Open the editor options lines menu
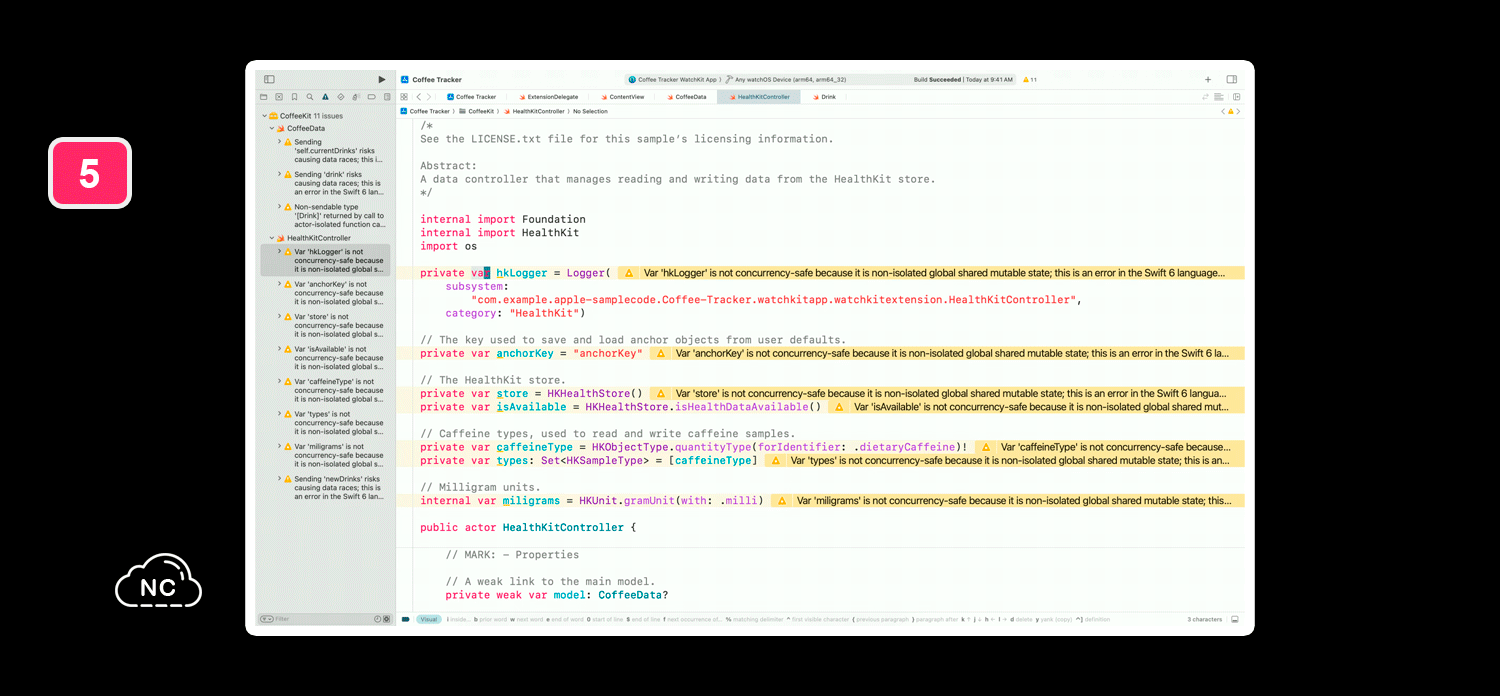This screenshot has height=696, width=1500. tap(1218, 97)
